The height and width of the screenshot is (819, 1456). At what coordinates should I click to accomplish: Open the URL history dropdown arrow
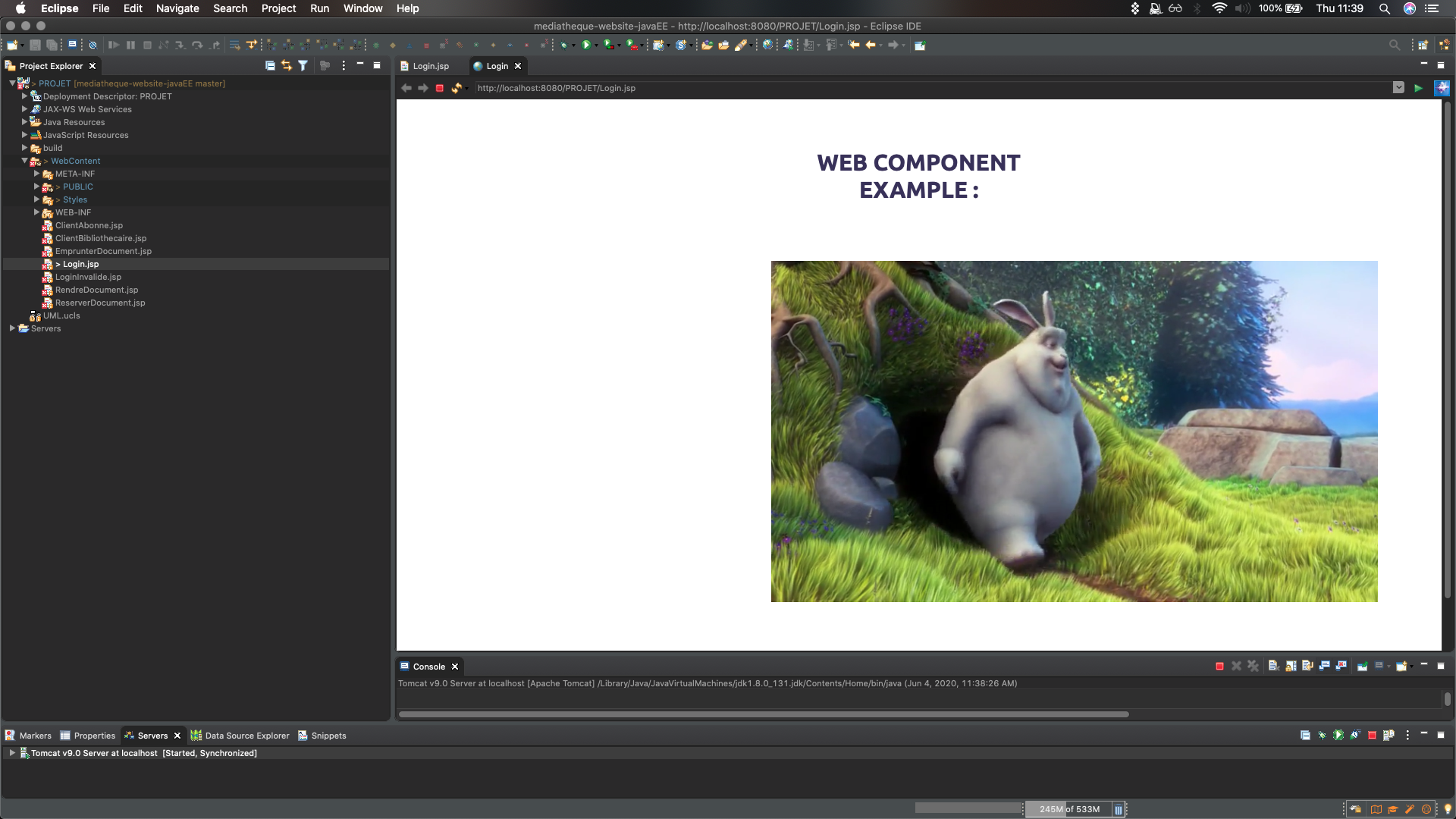(1398, 88)
